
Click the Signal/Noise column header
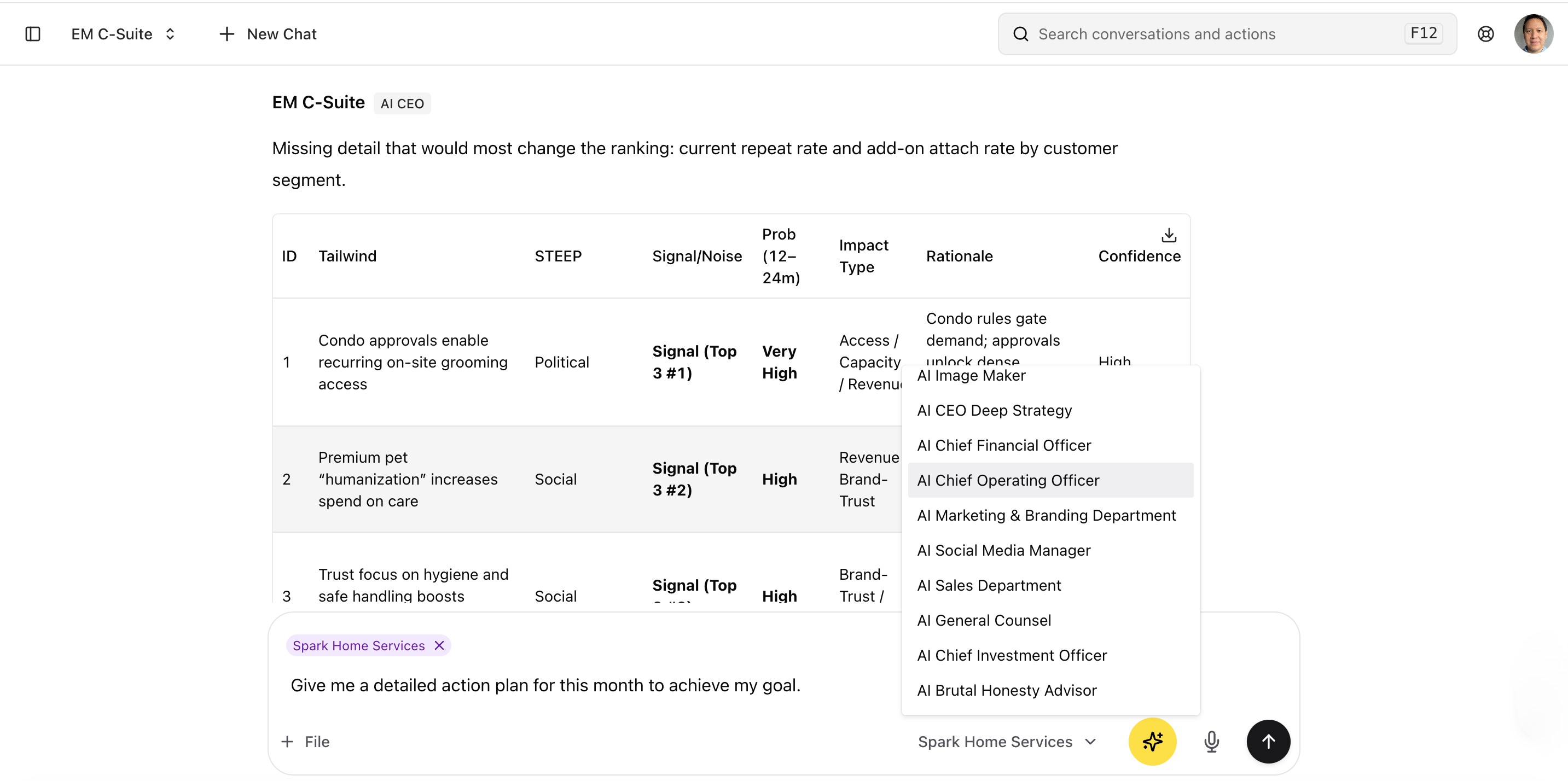click(697, 256)
